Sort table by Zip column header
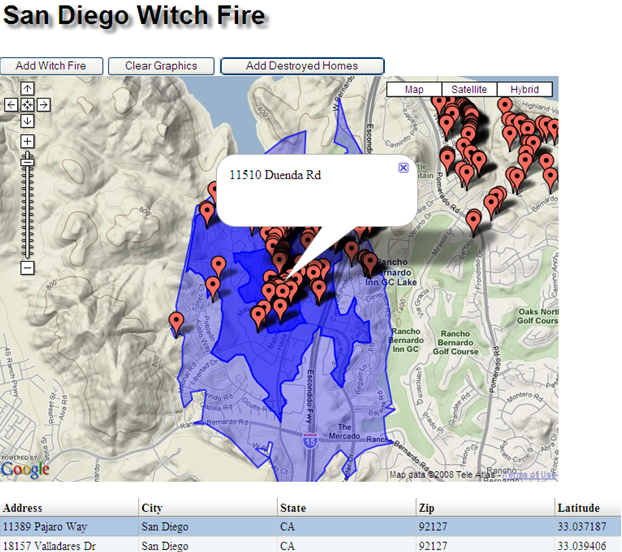 (x=485, y=508)
